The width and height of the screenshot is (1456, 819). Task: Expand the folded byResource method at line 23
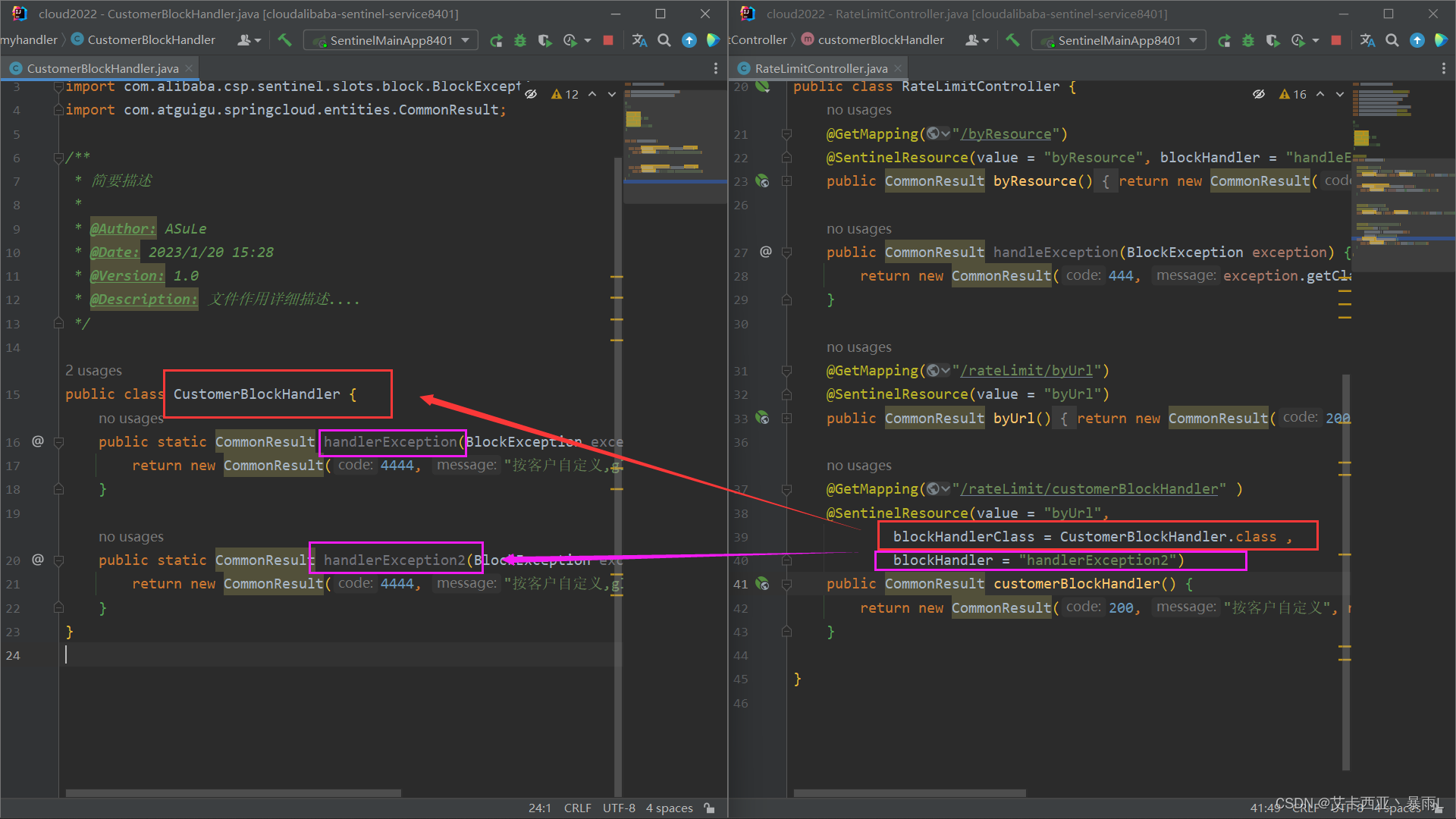pyautogui.click(x=786, y=181)
